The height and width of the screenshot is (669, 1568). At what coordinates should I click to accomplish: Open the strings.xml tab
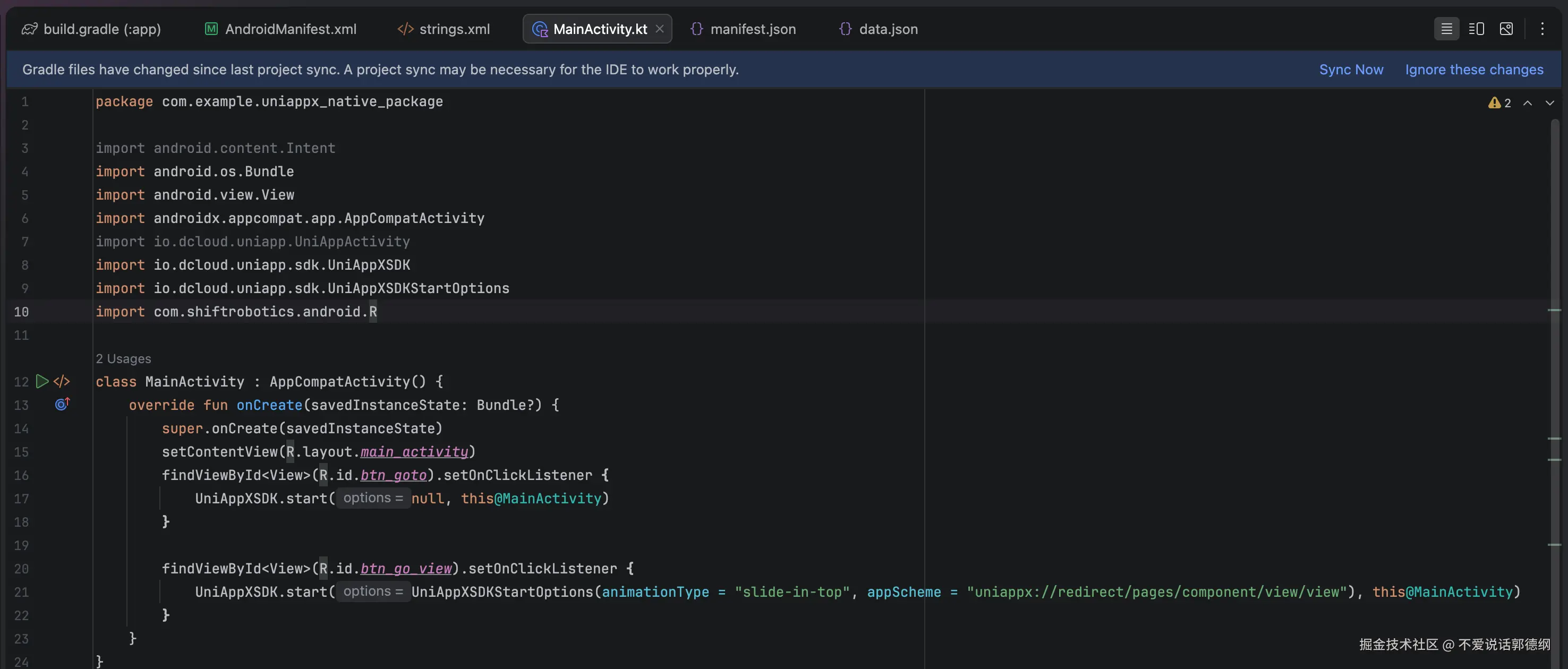[444, 29]
